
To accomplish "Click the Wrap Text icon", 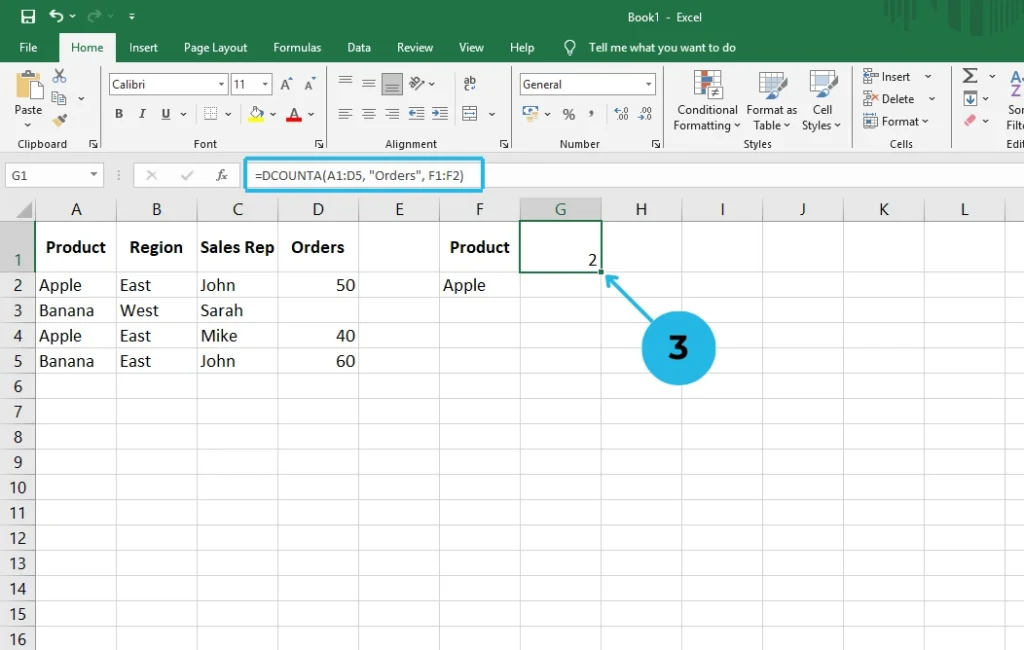I will click(x=470, y=83).
